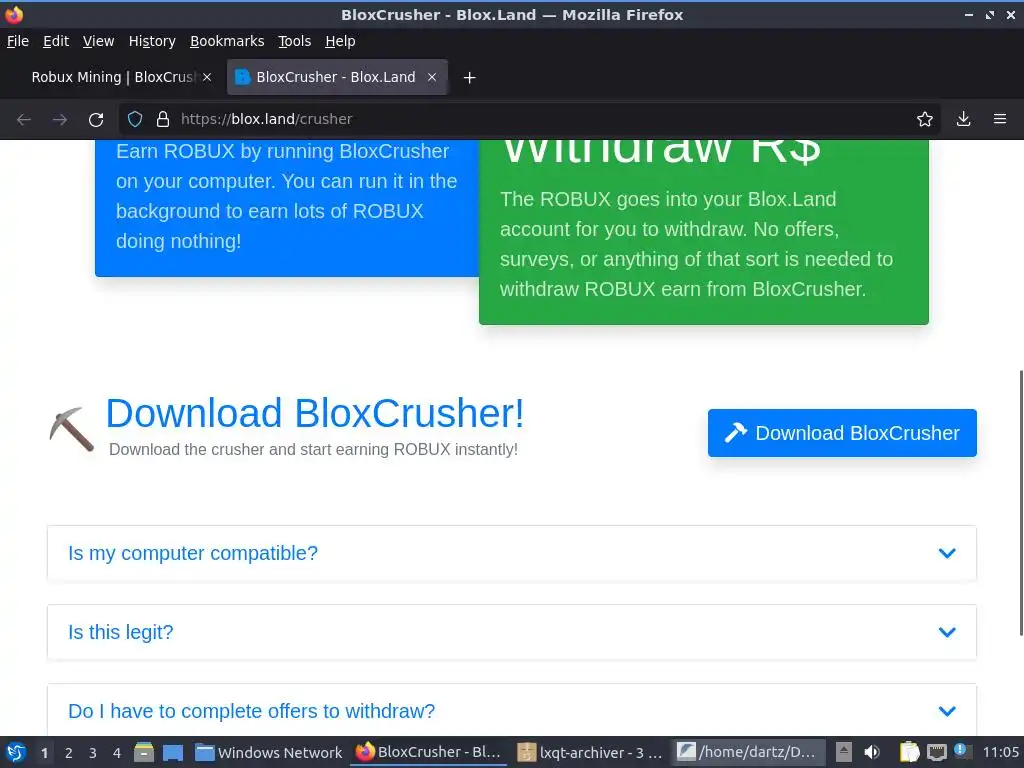Click the Download BloxCrusher button
1024x768 pixels.
[x=842, y=433]
